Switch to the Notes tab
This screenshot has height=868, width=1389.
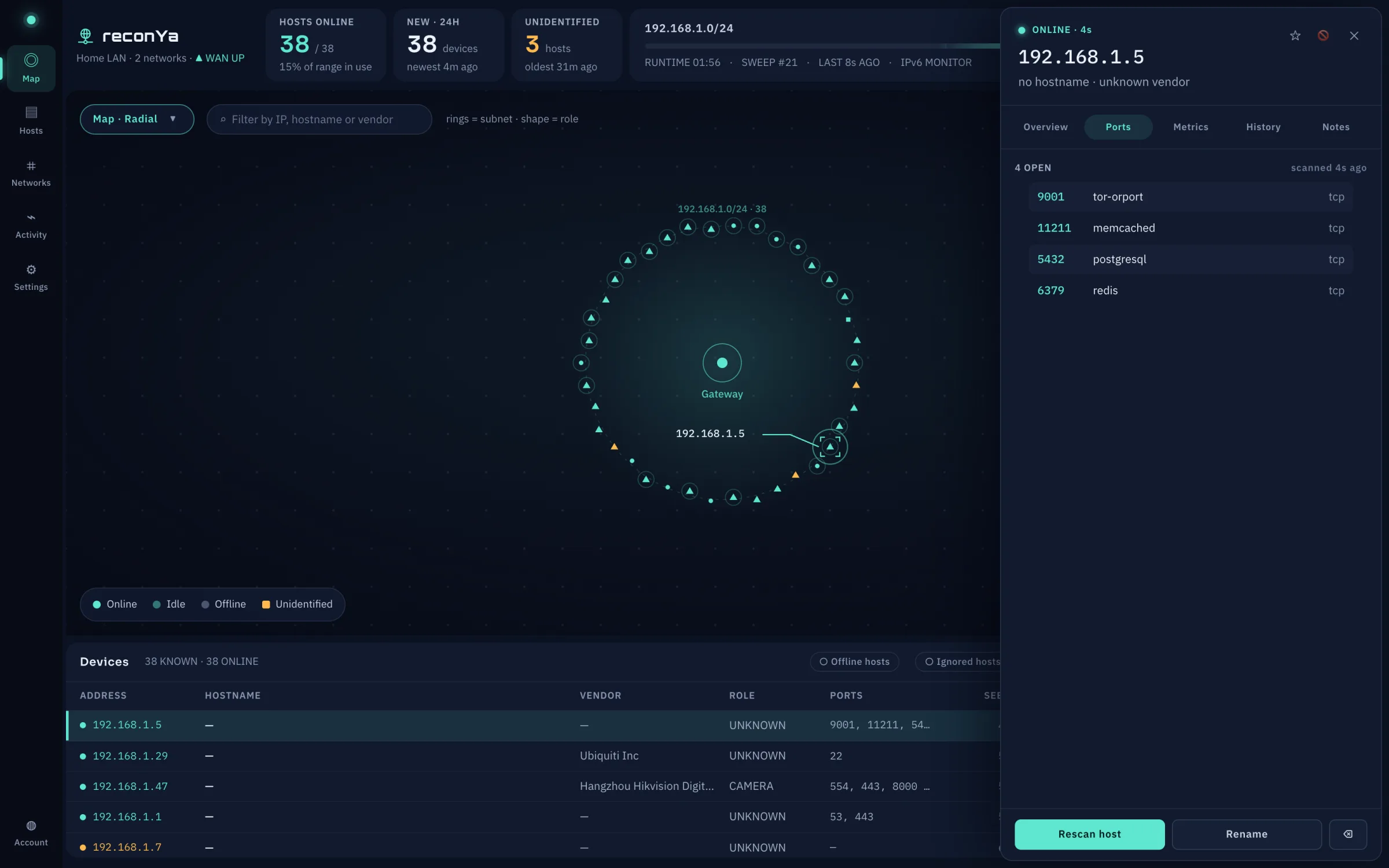(x=1336, y=127)
